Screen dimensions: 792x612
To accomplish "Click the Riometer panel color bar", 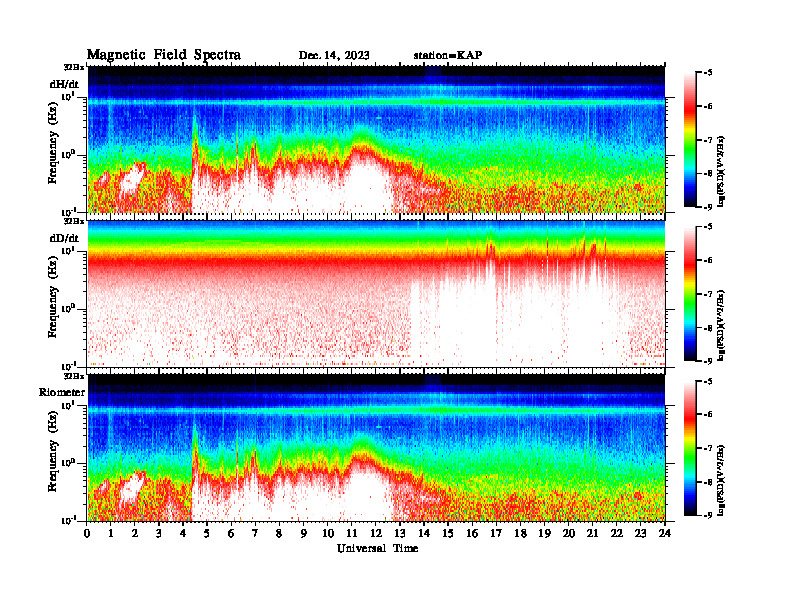I will point(690,448).
